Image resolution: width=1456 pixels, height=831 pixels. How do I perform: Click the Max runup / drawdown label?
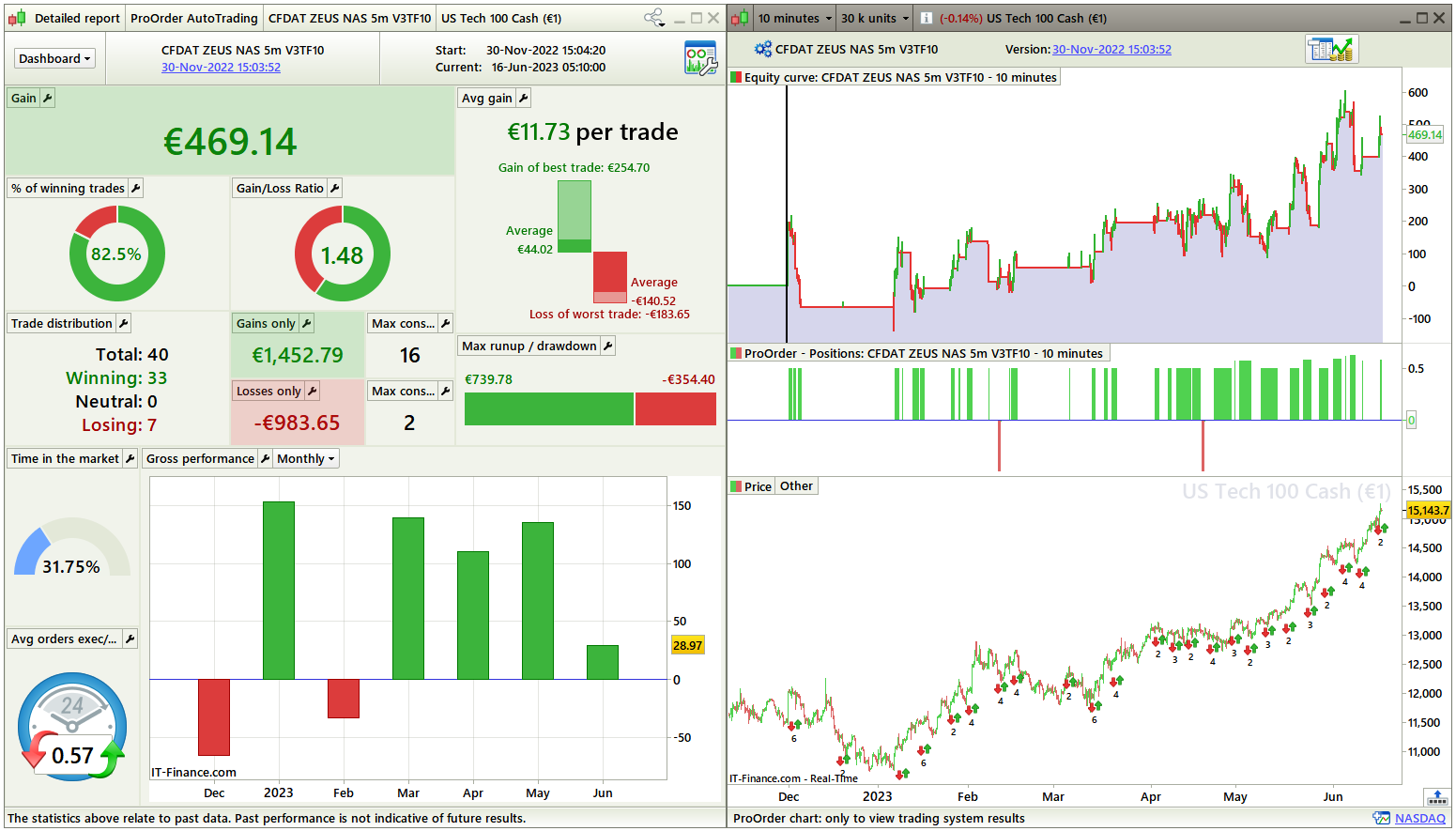(529, 346)
